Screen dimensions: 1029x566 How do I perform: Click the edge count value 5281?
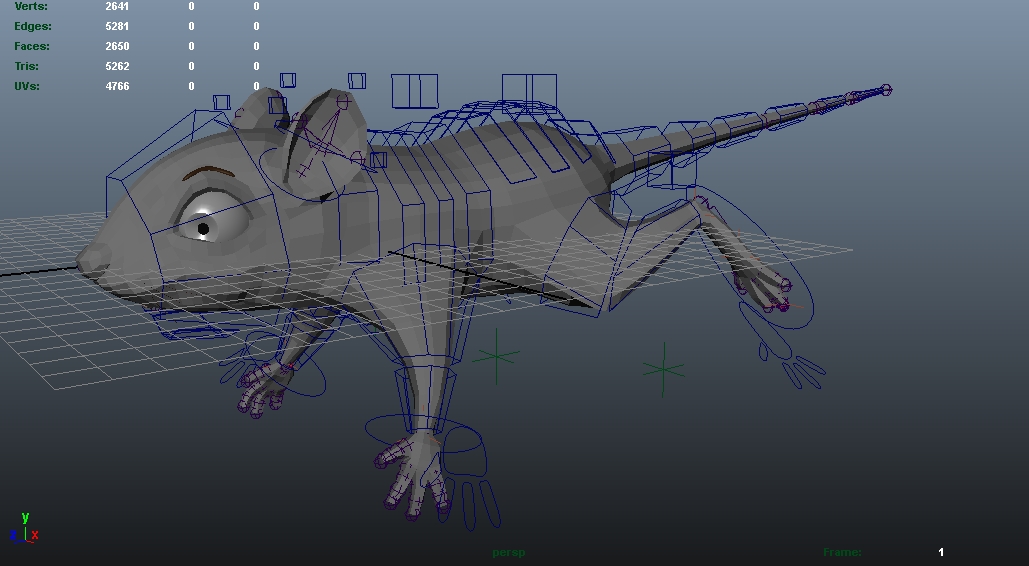(117, 26)
